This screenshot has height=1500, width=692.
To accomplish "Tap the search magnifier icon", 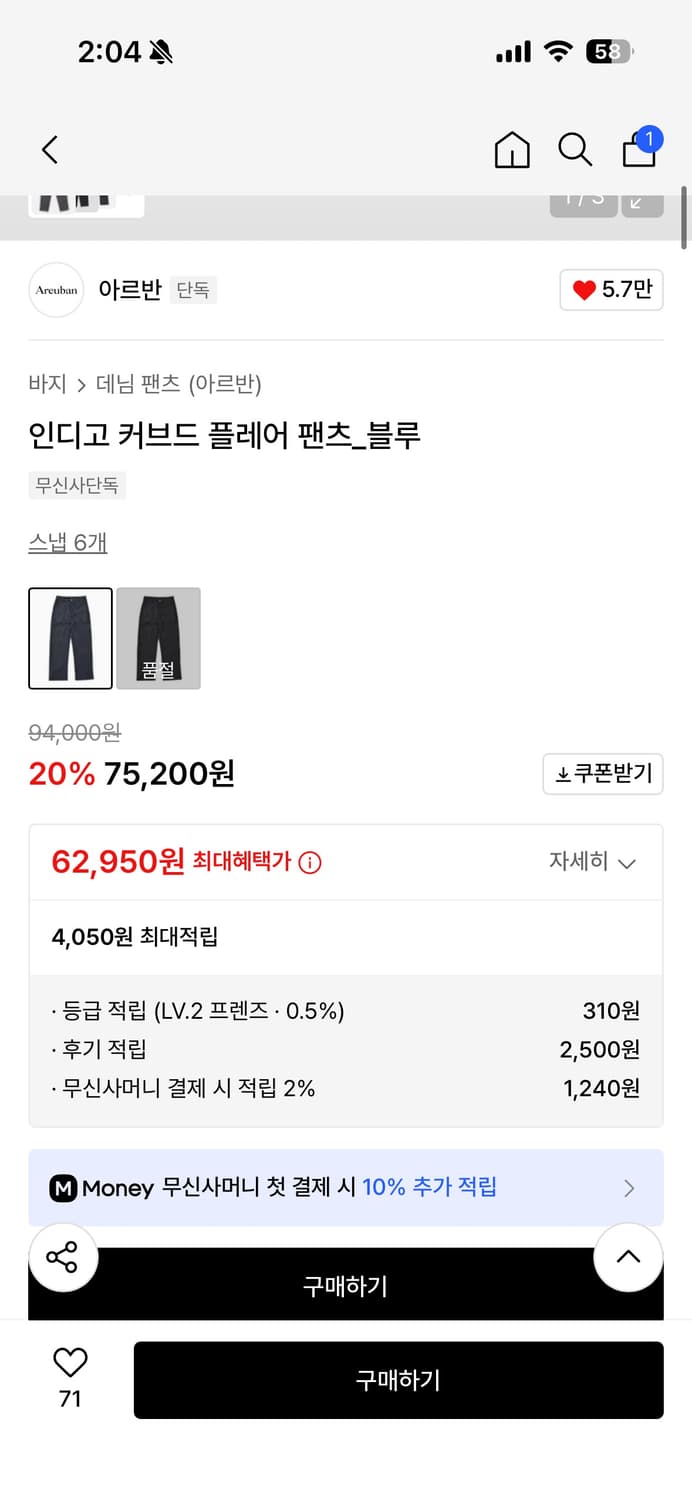I will click(575, 149).
